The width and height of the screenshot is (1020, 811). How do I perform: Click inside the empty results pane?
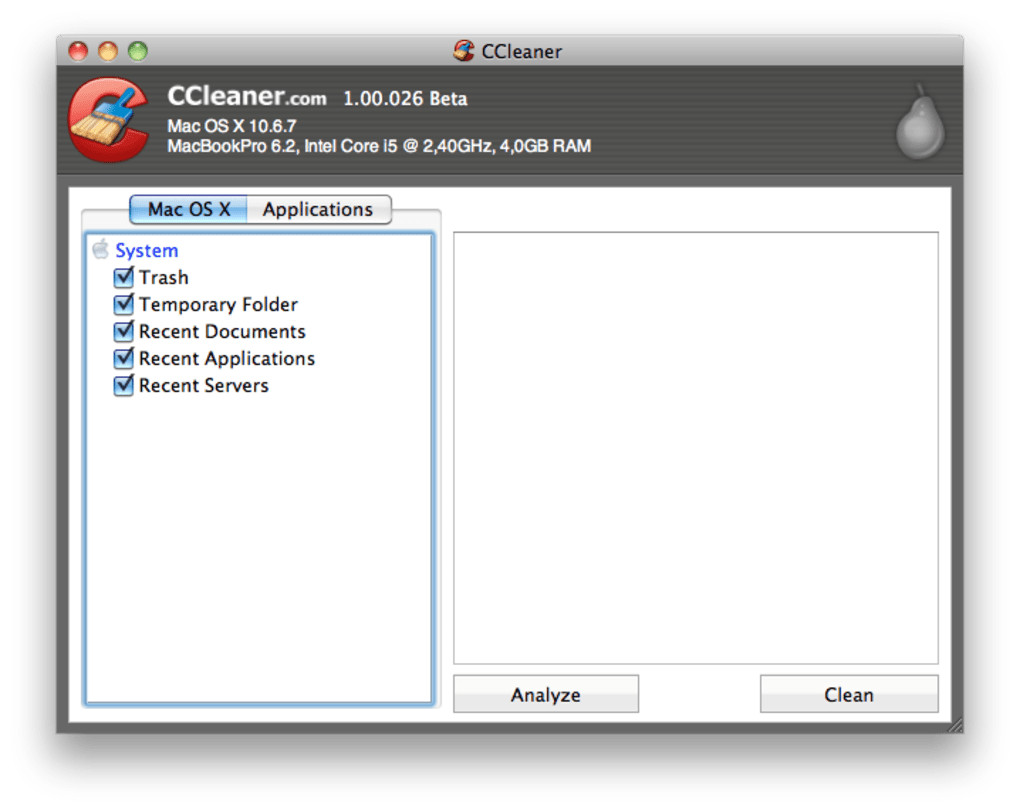[x=695, y=447]
